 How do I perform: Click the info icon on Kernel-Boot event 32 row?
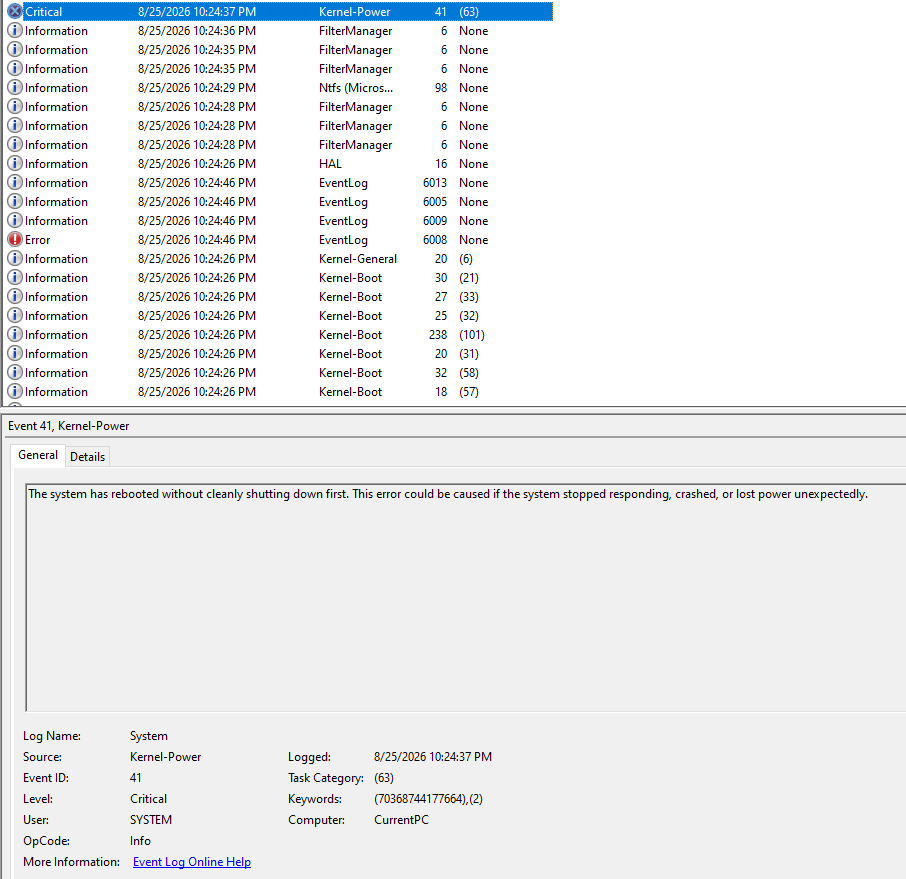click(14, 372)
